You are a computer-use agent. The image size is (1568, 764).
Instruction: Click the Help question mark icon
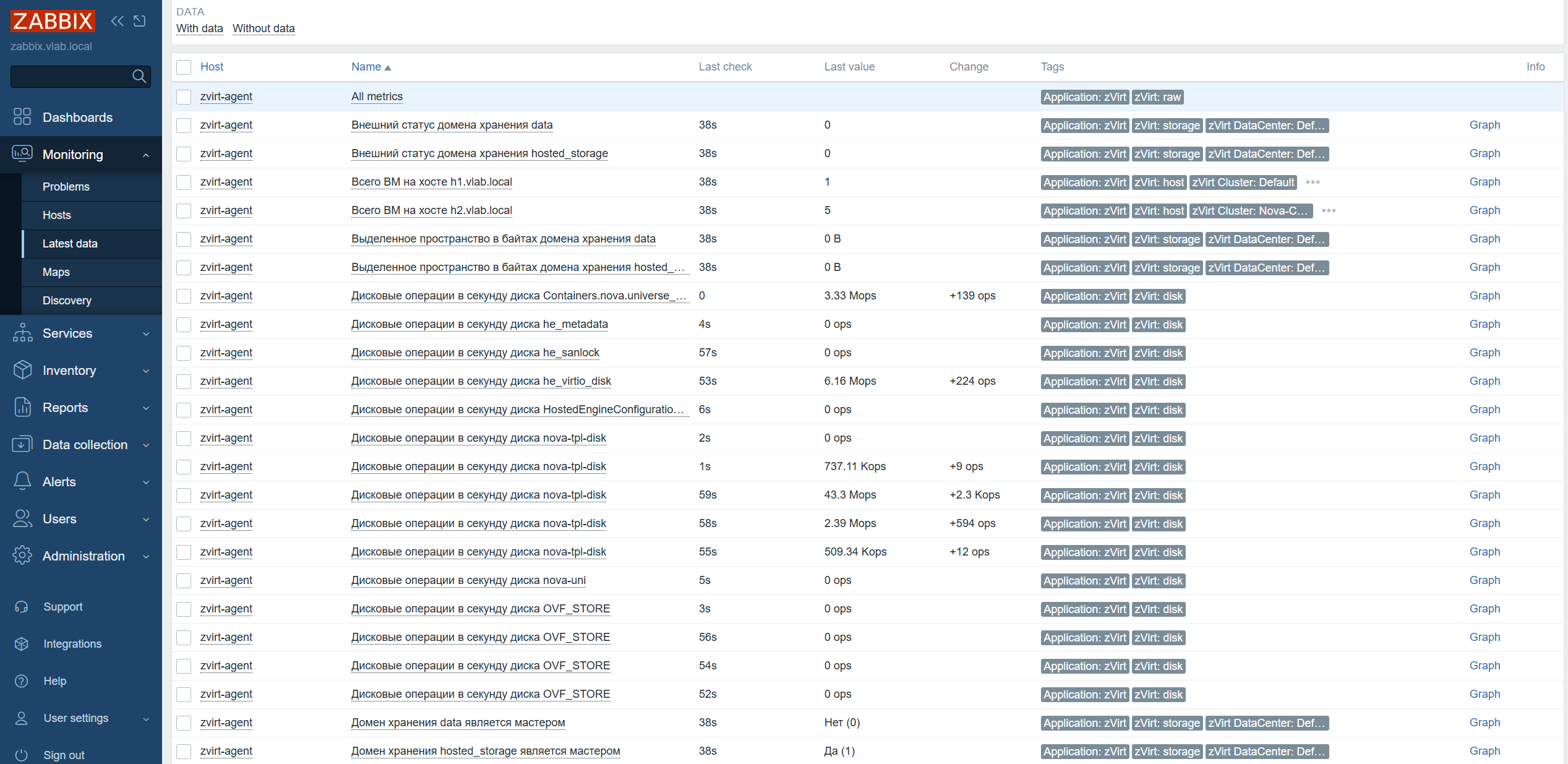click(22, 681)
